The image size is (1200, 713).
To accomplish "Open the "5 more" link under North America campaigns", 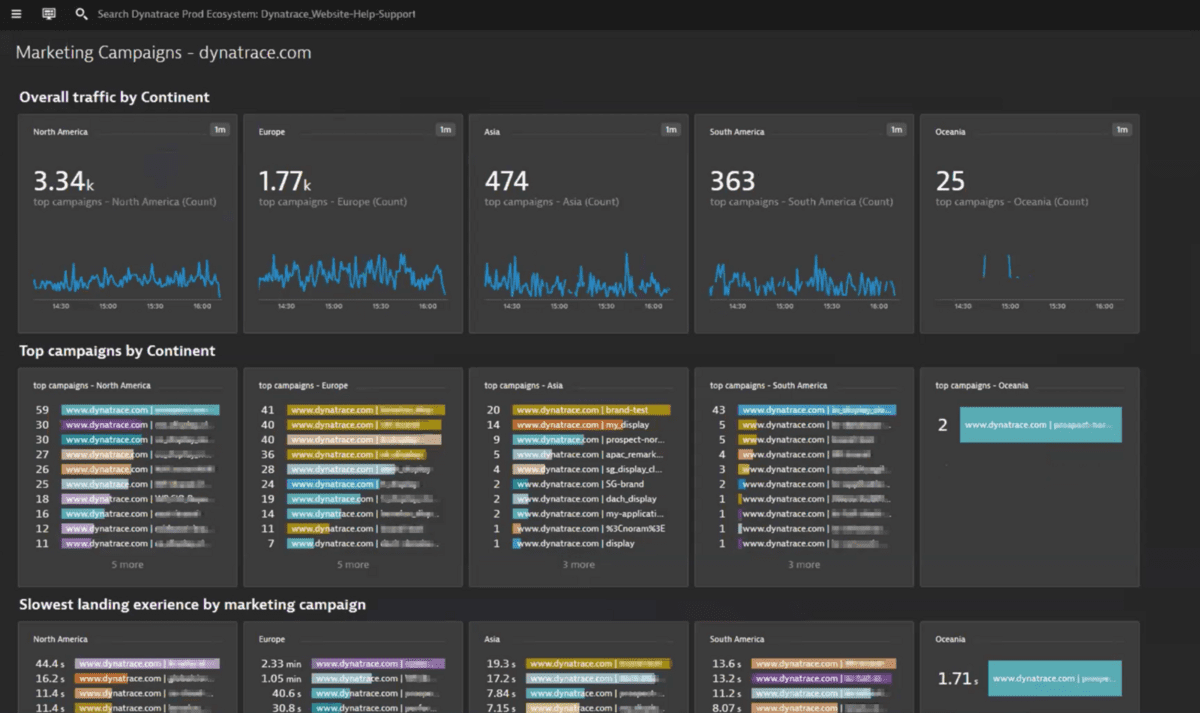I will (x=126, y=563).
